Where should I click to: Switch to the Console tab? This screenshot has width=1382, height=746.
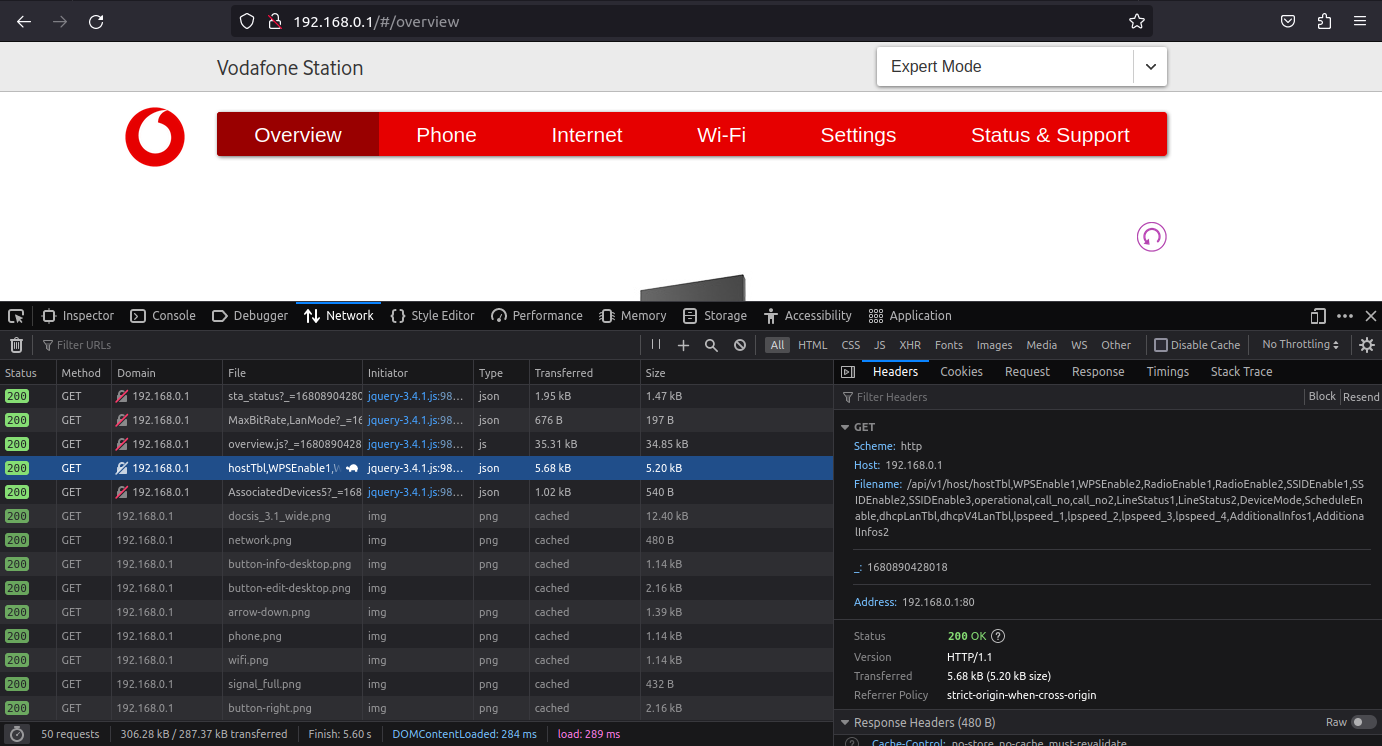click(163, 316)
